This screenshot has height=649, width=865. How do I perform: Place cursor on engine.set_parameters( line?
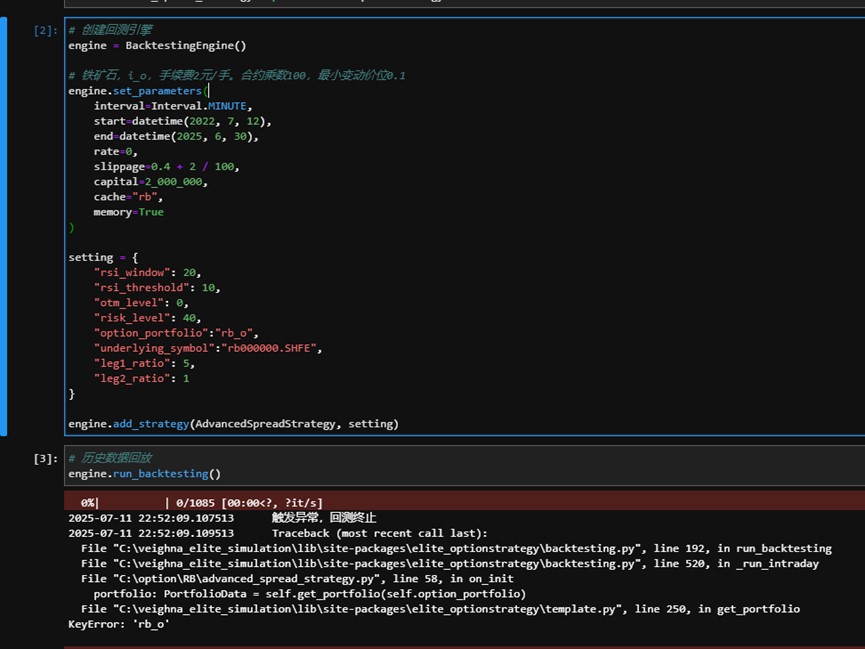tap(138, 91)
